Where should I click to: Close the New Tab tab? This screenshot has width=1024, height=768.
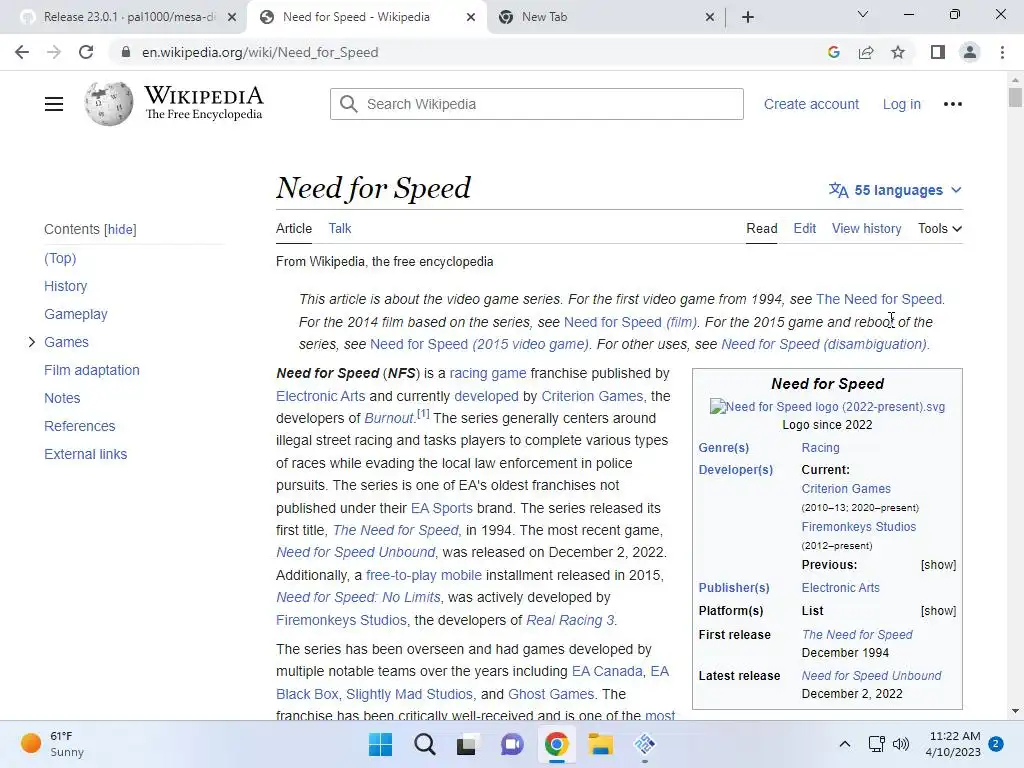(710, 17)
